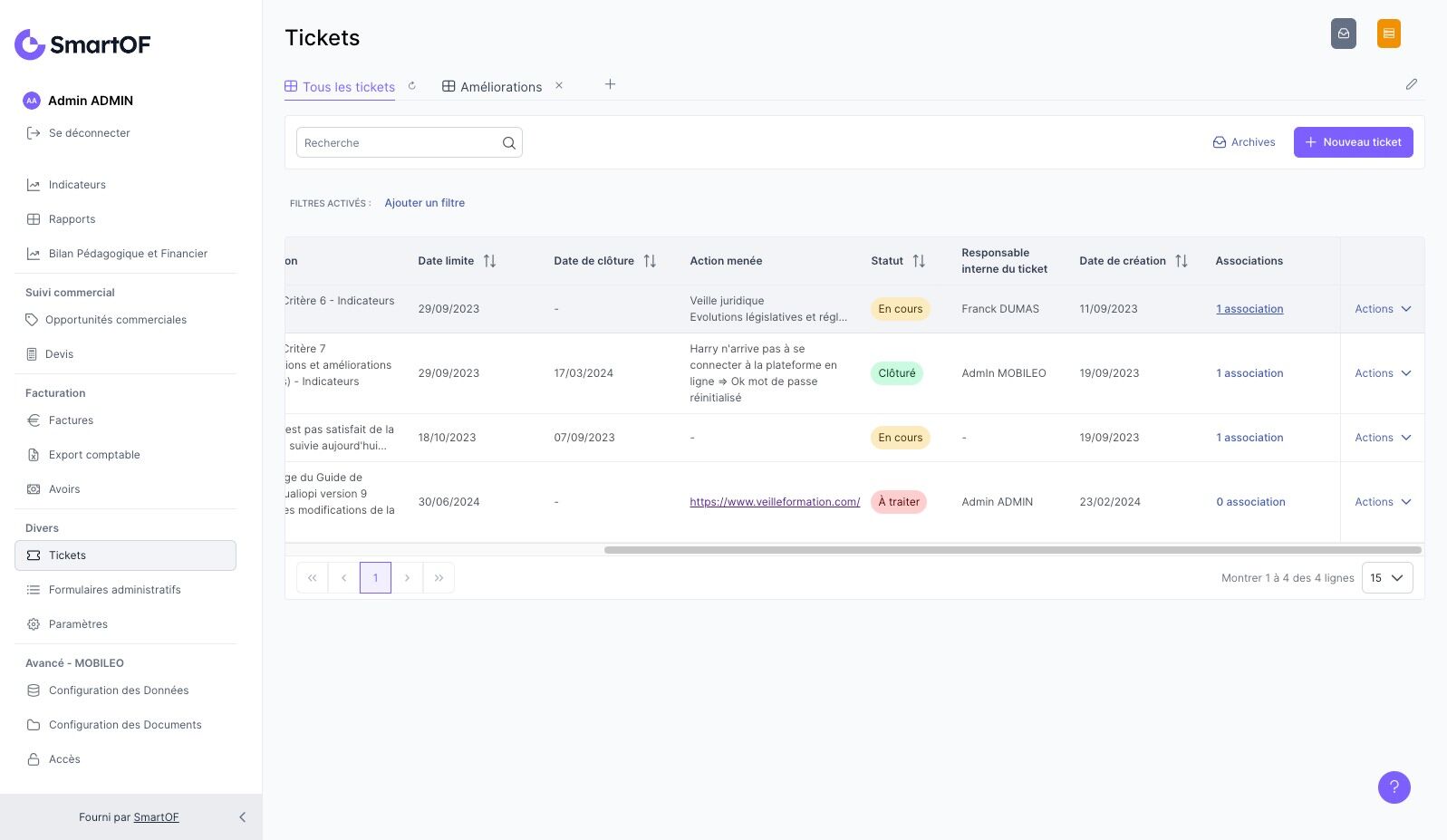
Task: Switch to Tous les tickets tab
Action: [x=340, y=87]
